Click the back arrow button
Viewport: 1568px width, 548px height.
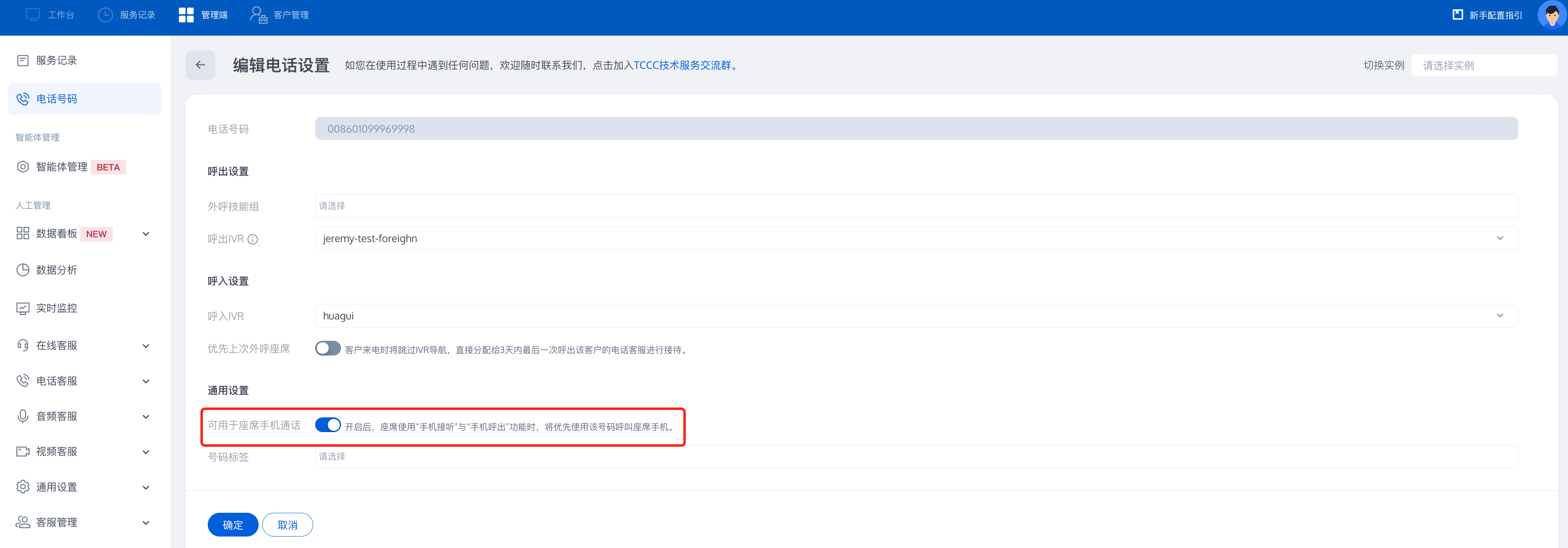point(200,65)
